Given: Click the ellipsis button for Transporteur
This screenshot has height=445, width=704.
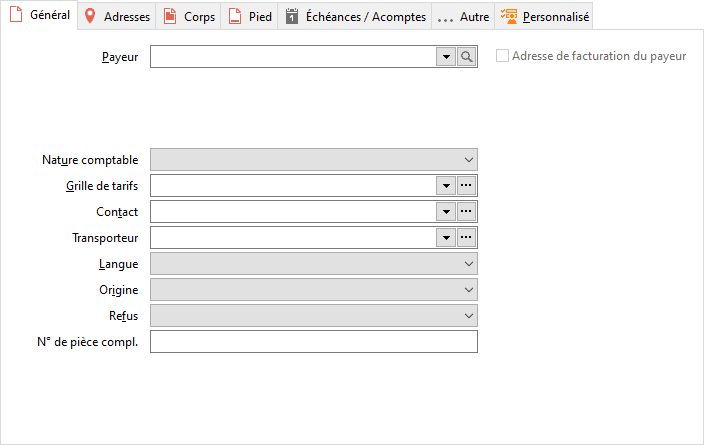Looking at the screenshot, I should (x=466, y=238).
